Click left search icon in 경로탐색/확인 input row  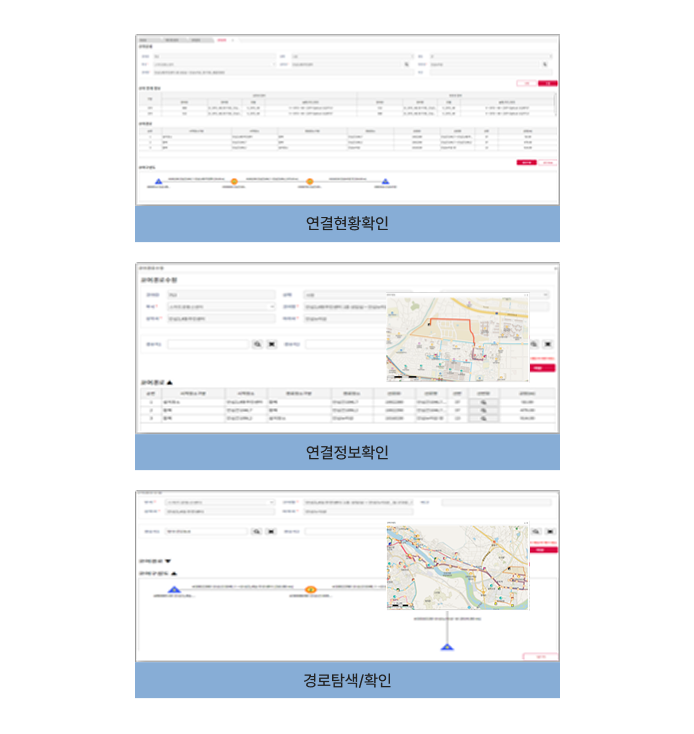point(257,532)
